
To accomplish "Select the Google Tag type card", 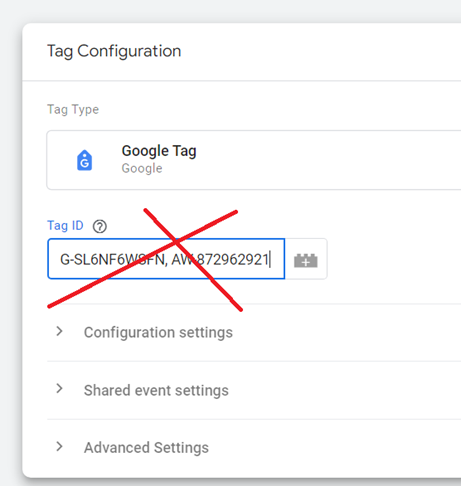I will 254,160.
